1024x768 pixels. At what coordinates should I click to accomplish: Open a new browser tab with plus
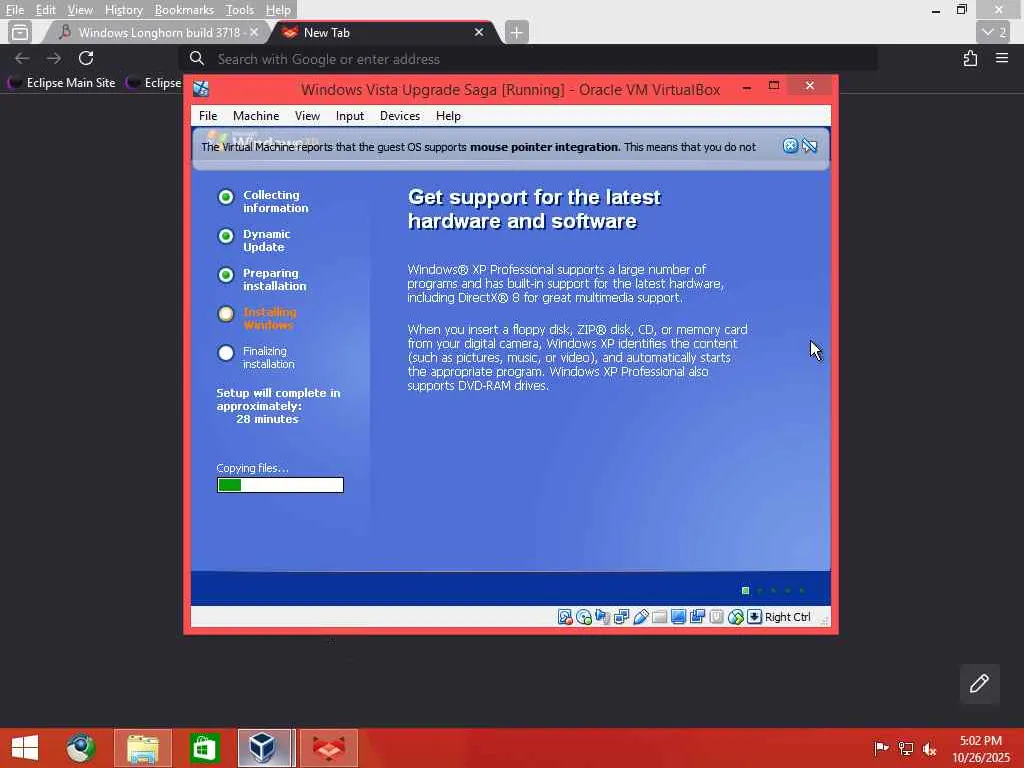click(x=516, y=32)
